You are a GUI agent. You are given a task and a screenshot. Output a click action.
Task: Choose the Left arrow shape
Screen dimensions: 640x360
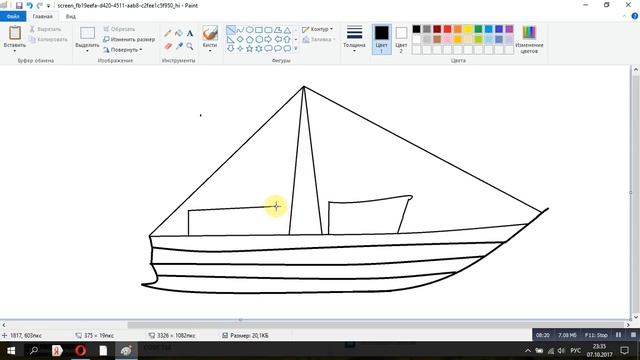278,40
